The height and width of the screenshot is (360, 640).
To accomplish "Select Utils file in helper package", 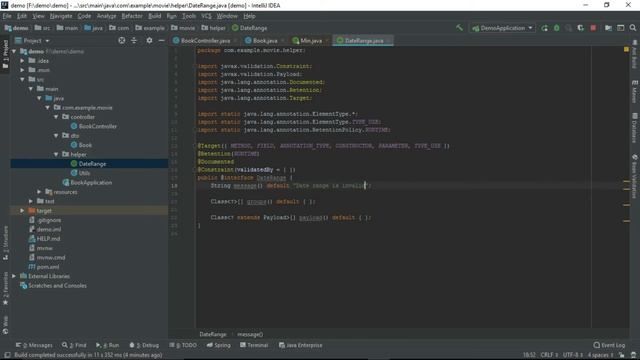I will 80,173.
